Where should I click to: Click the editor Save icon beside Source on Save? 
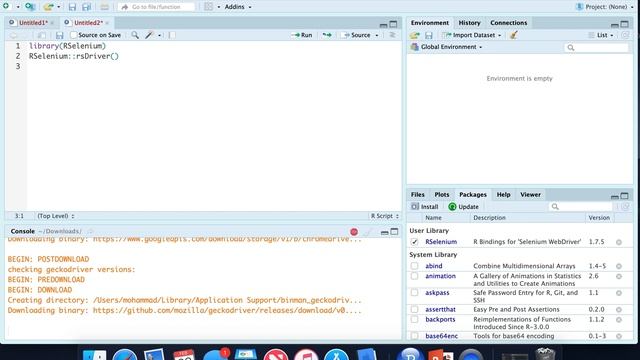[60, 36]
